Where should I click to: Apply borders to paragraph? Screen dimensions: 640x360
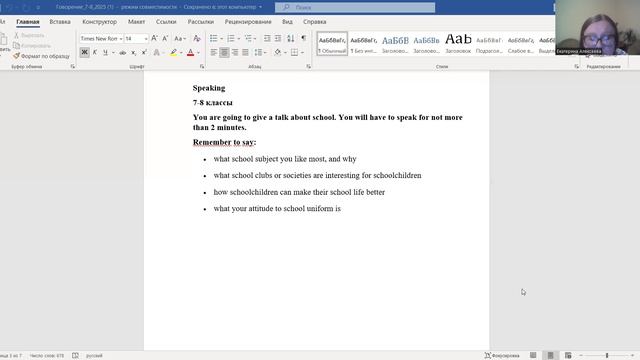[294, 52]
